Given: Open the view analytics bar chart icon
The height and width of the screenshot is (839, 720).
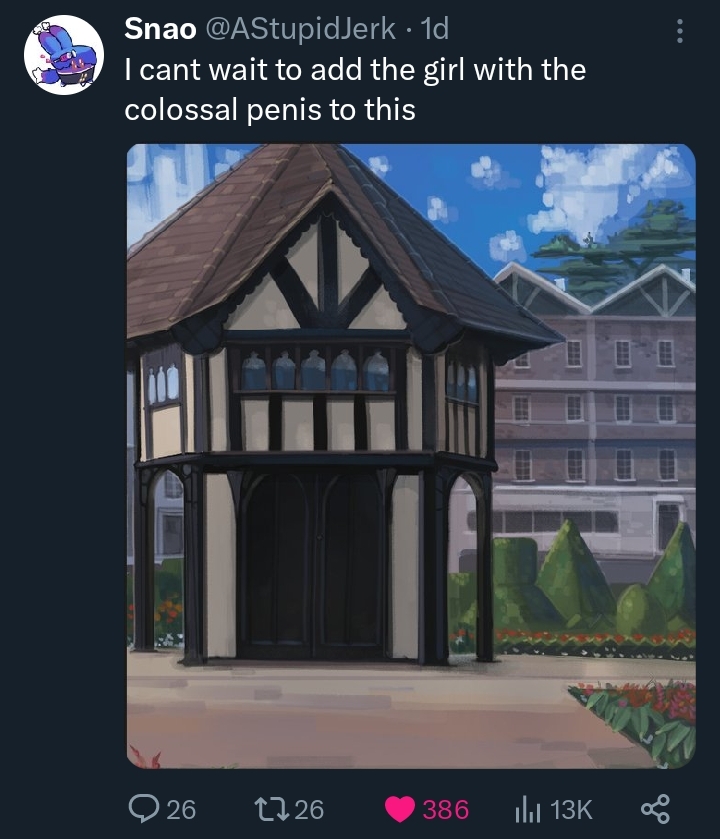Looking at the screenshot, I should pyautogui.click(x=527, y=809).
